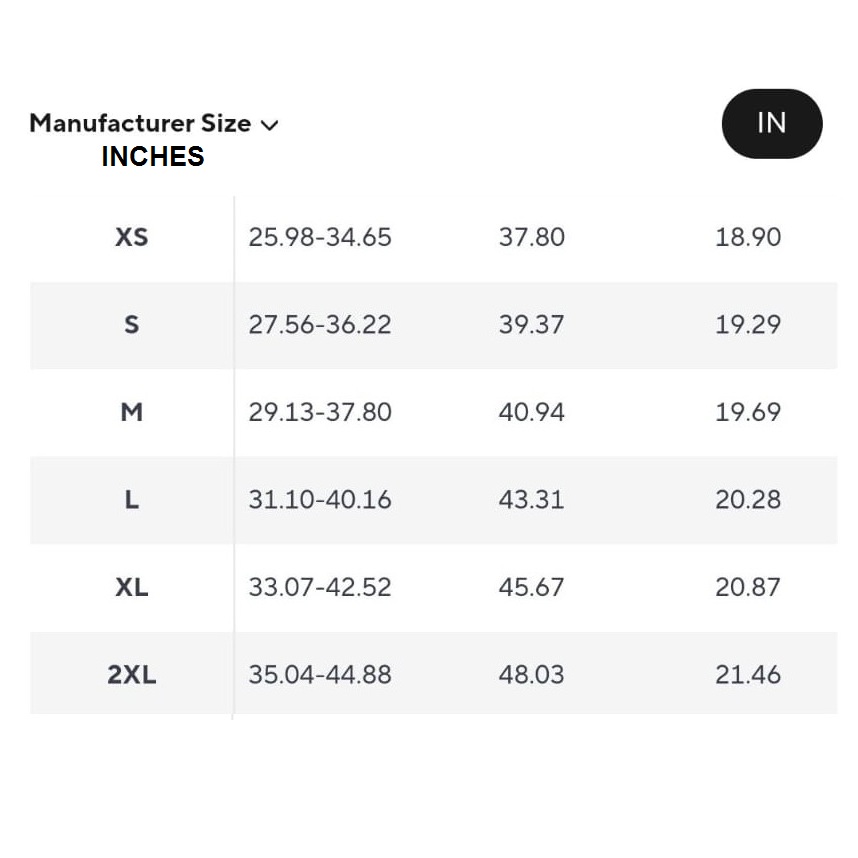858x858 pixels.
Task: Click the 27.56-36.22 range cell
Action: (320, 325)
